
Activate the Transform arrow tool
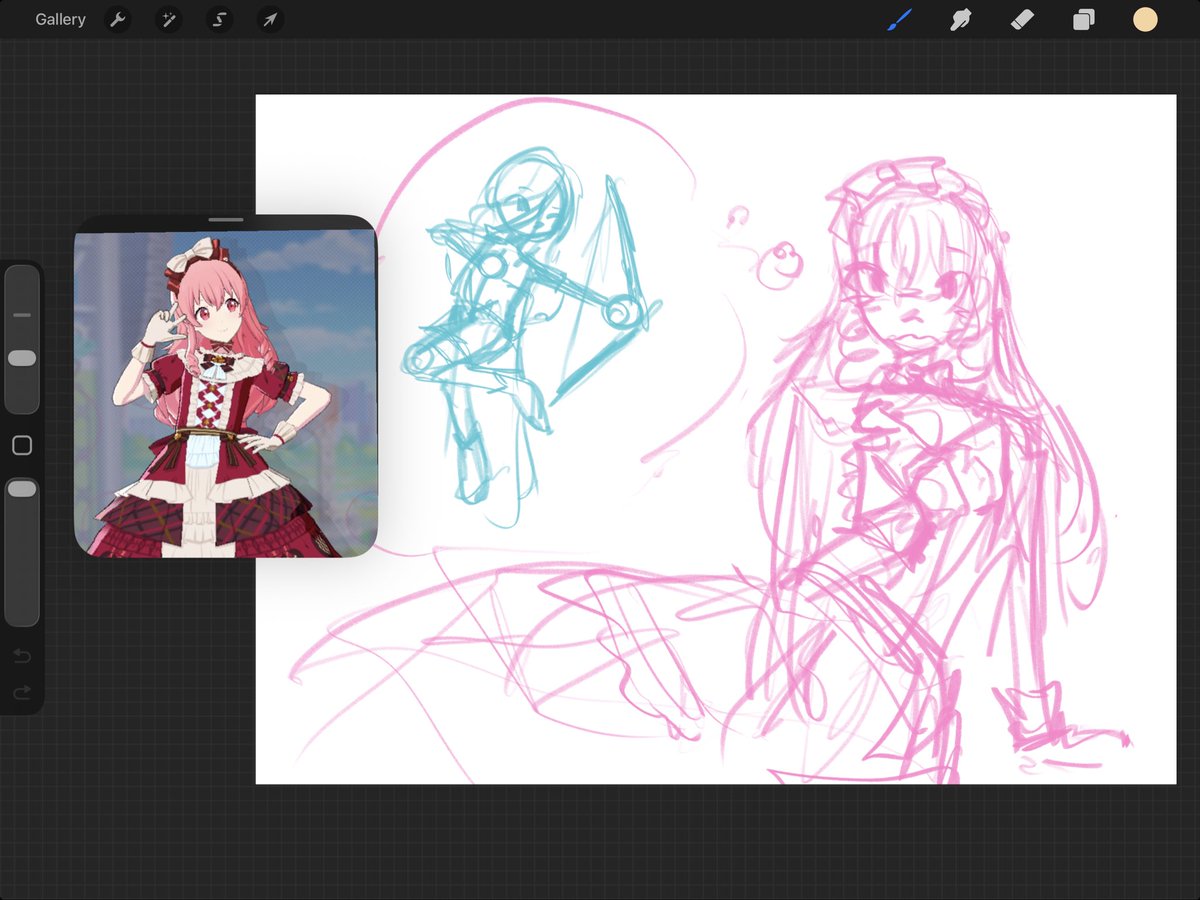point(270,20)
